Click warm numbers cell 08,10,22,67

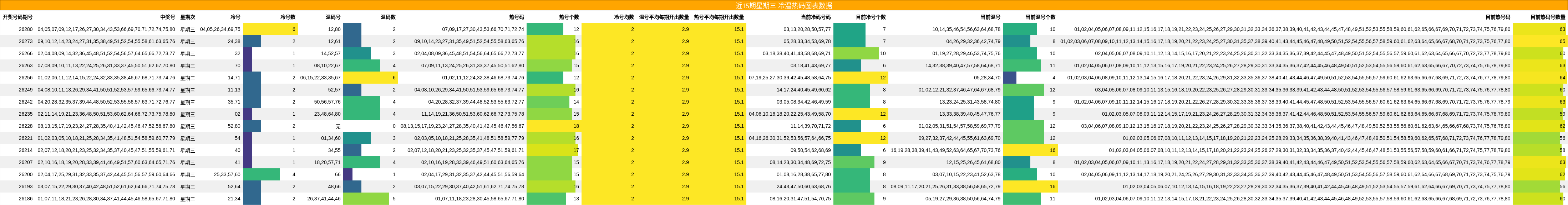click(328, 65)
